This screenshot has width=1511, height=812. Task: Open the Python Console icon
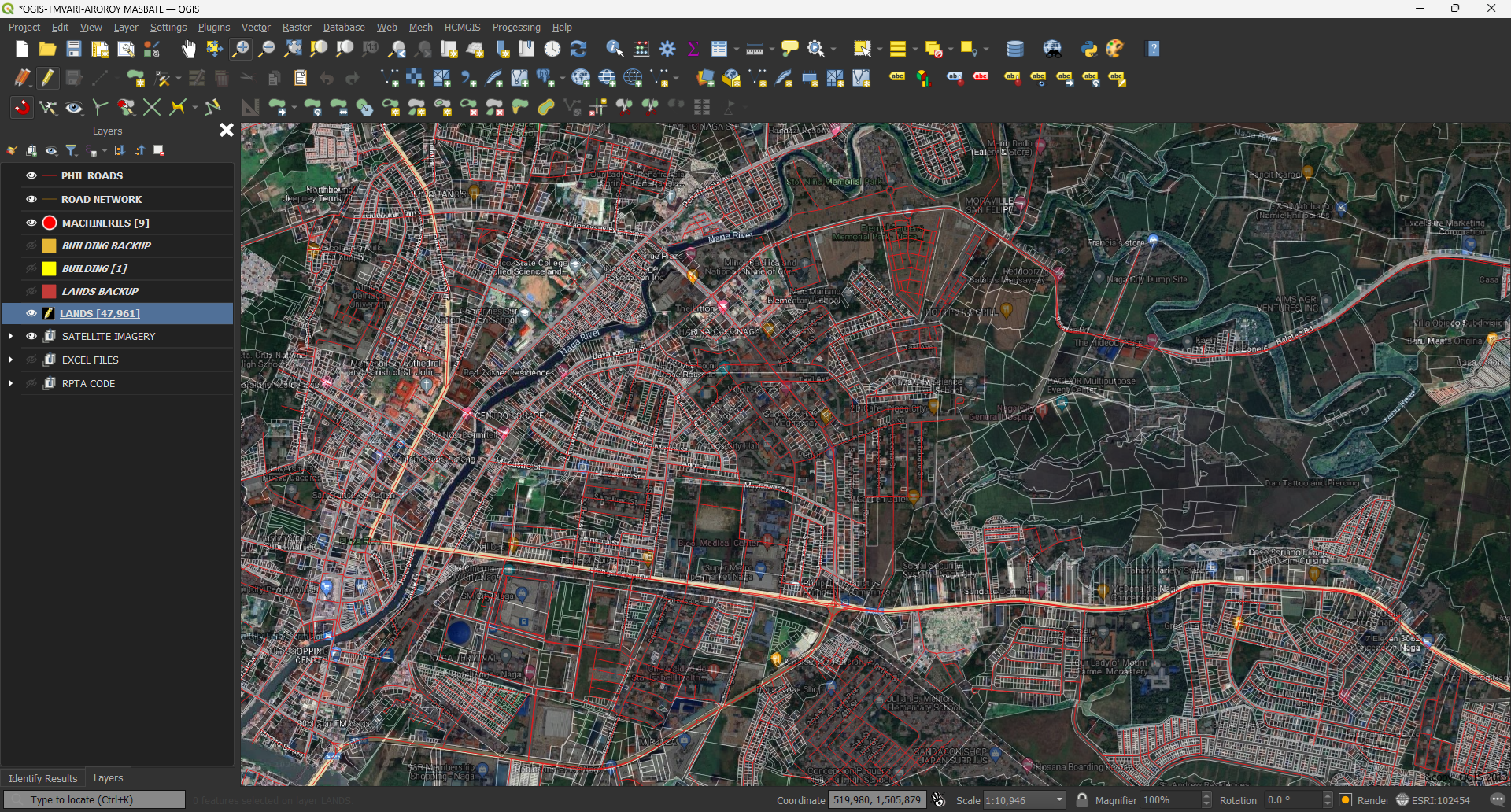click(x=1089, y=49)
